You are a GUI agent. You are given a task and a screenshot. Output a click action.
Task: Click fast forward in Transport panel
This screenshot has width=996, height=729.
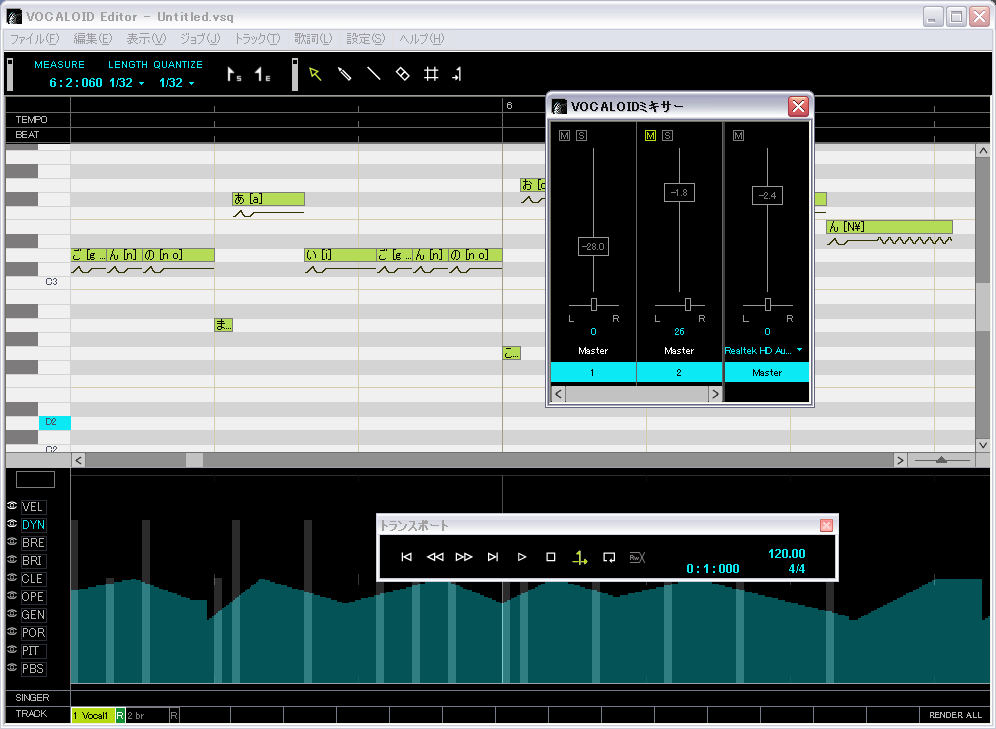coord(464,557)
